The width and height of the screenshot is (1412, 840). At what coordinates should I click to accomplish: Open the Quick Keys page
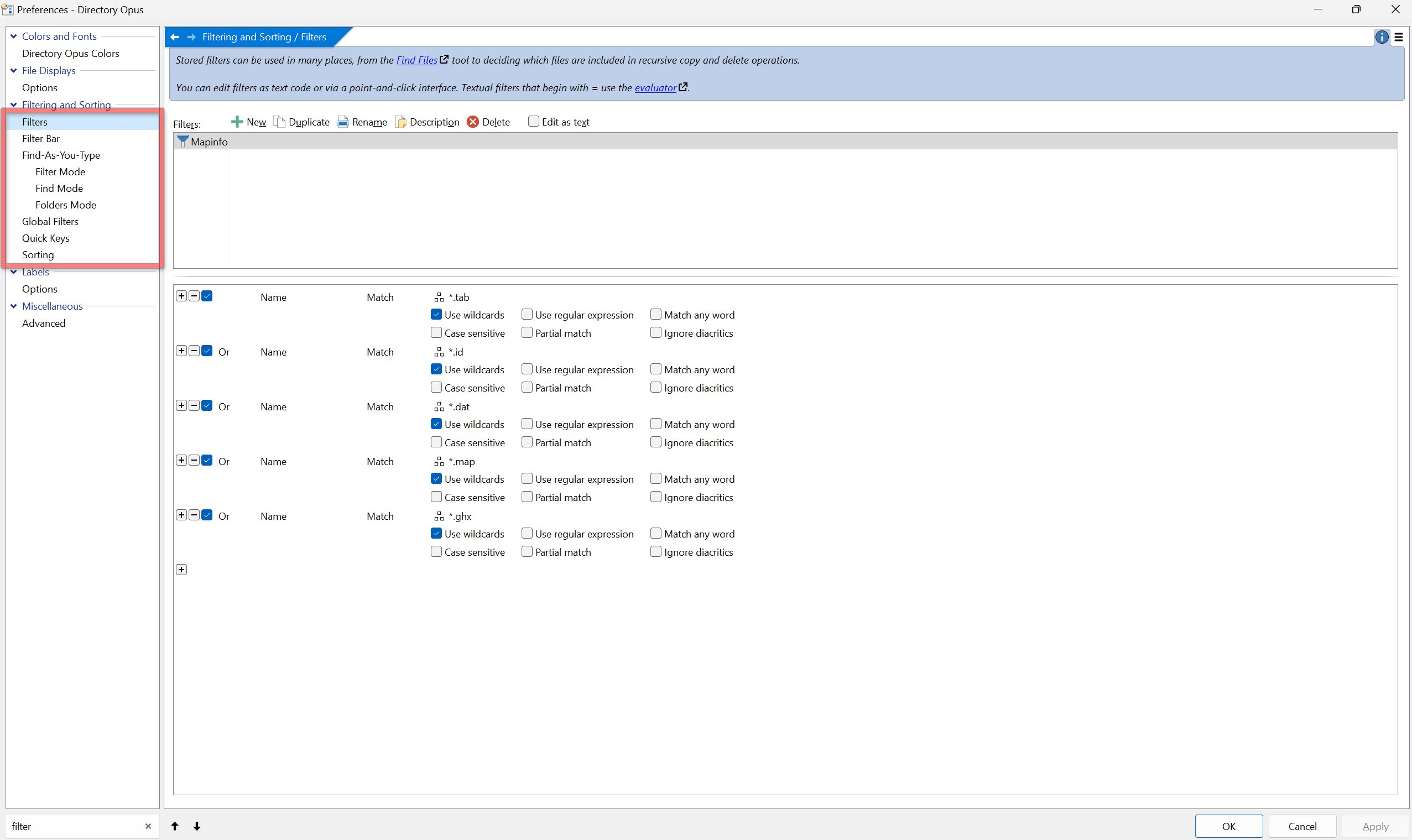46,238
